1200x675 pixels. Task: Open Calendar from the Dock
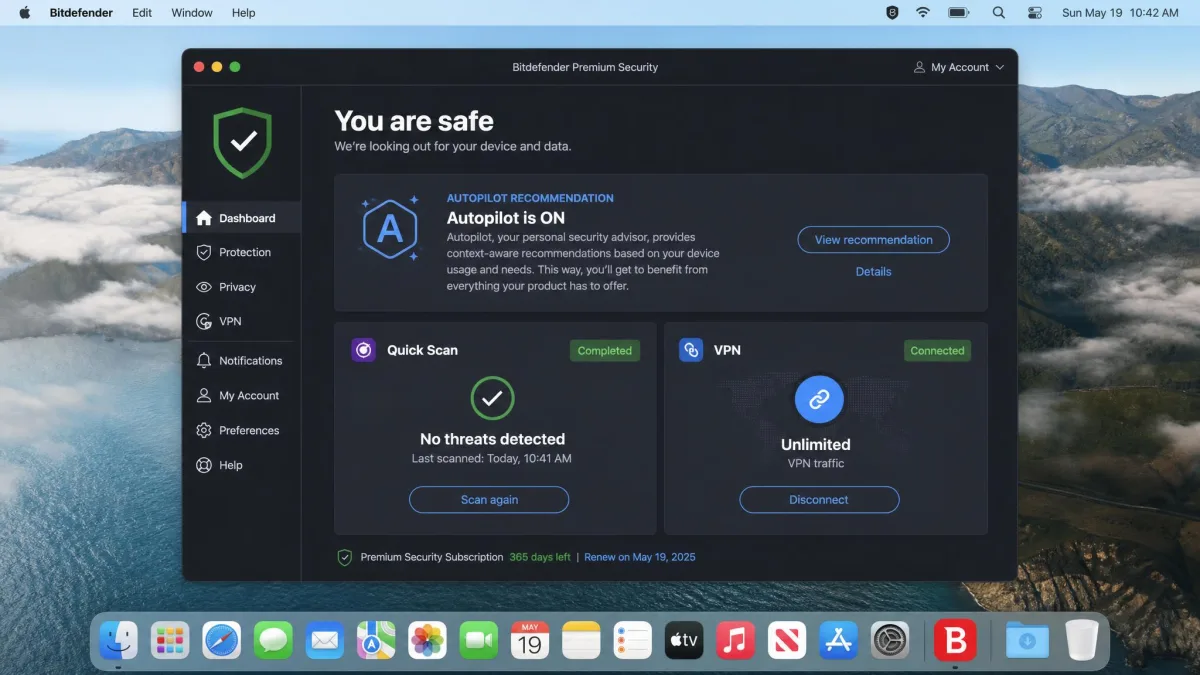(530, 640)
